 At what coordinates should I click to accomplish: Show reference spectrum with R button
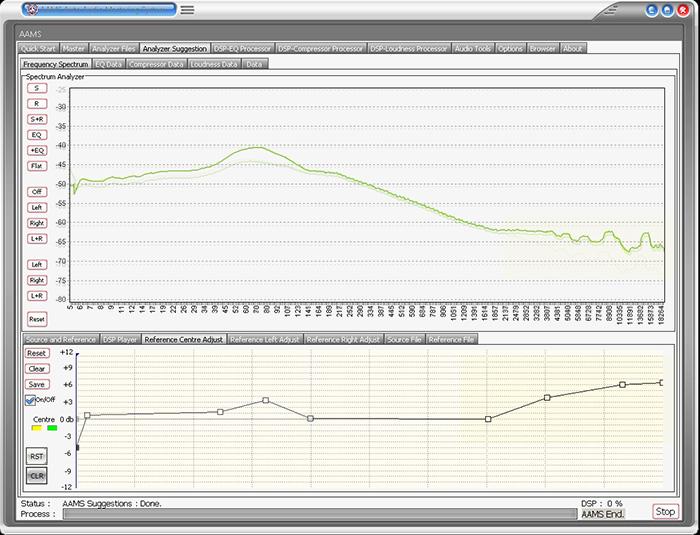(x=37, y=104)
